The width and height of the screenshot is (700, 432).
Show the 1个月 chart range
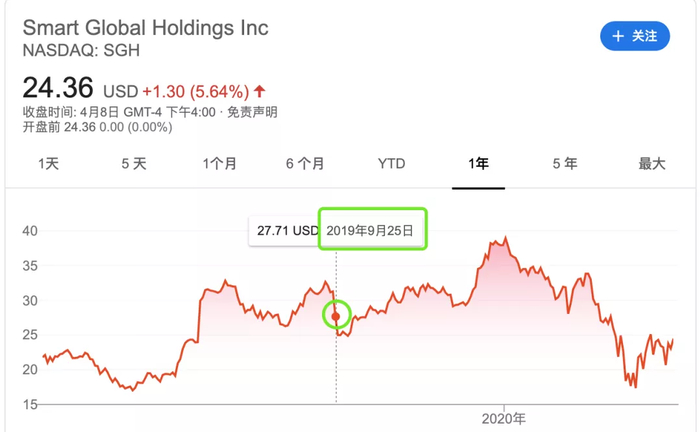219,163
